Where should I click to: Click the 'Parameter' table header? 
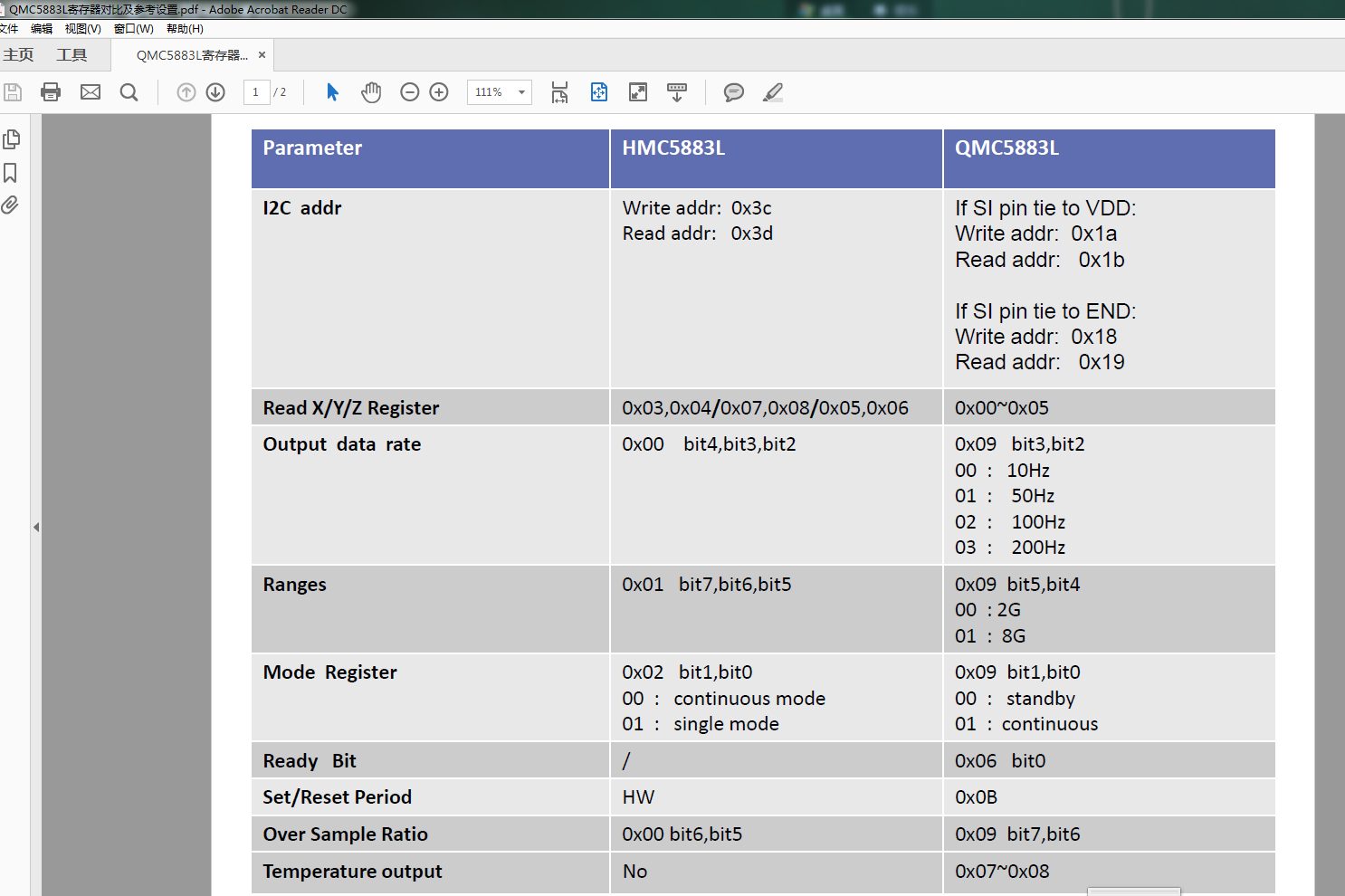pos(312,148)
